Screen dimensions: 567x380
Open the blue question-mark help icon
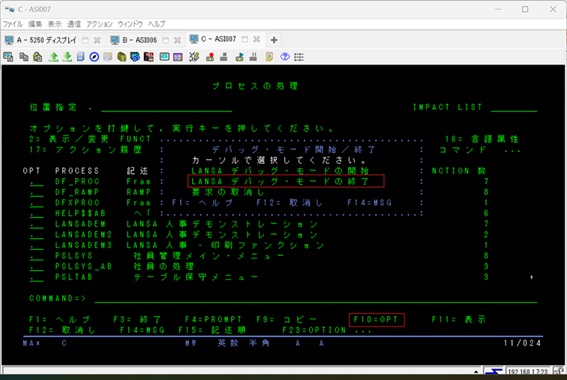pos(285,57)
